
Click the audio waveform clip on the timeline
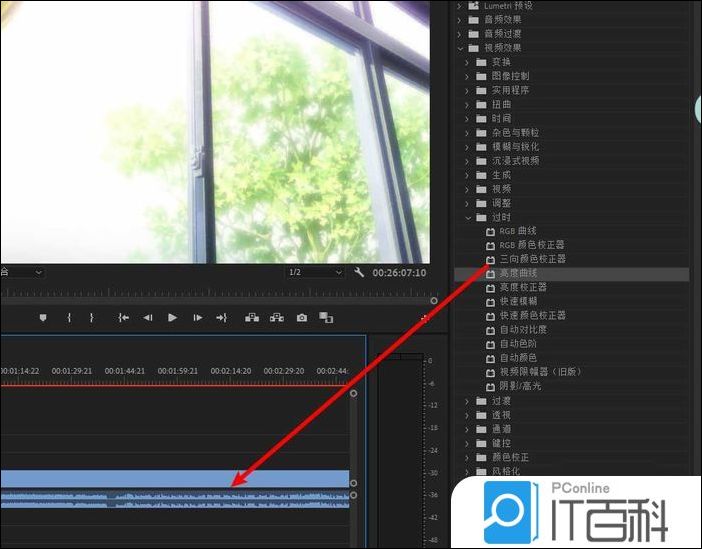point(175,500)
